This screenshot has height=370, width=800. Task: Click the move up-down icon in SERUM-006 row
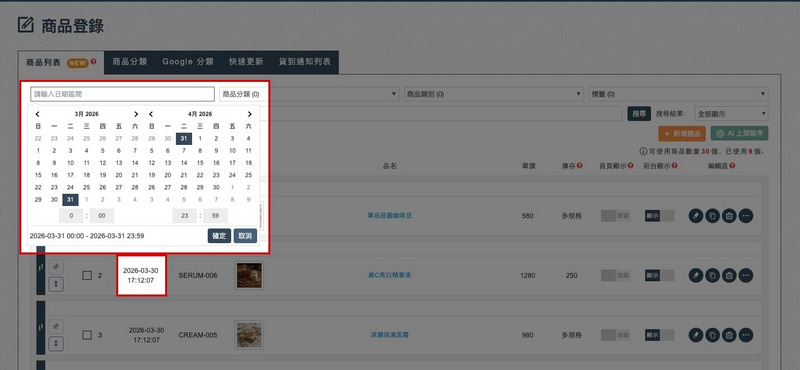pos(56,284)
